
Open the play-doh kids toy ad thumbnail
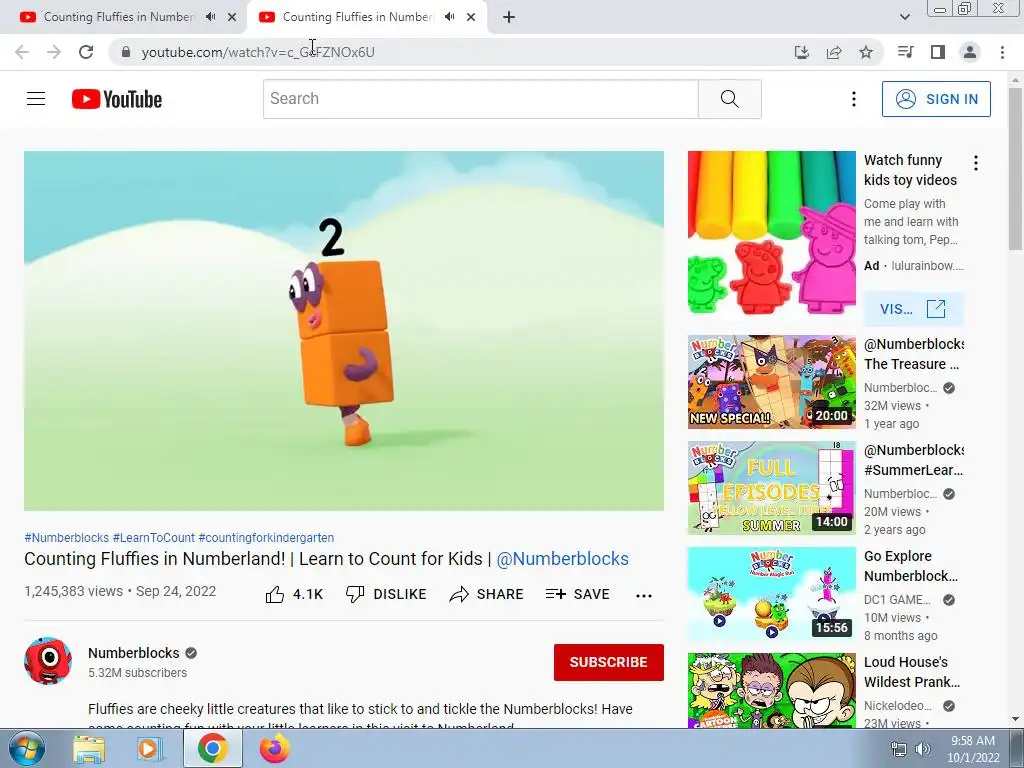[772, 234]
